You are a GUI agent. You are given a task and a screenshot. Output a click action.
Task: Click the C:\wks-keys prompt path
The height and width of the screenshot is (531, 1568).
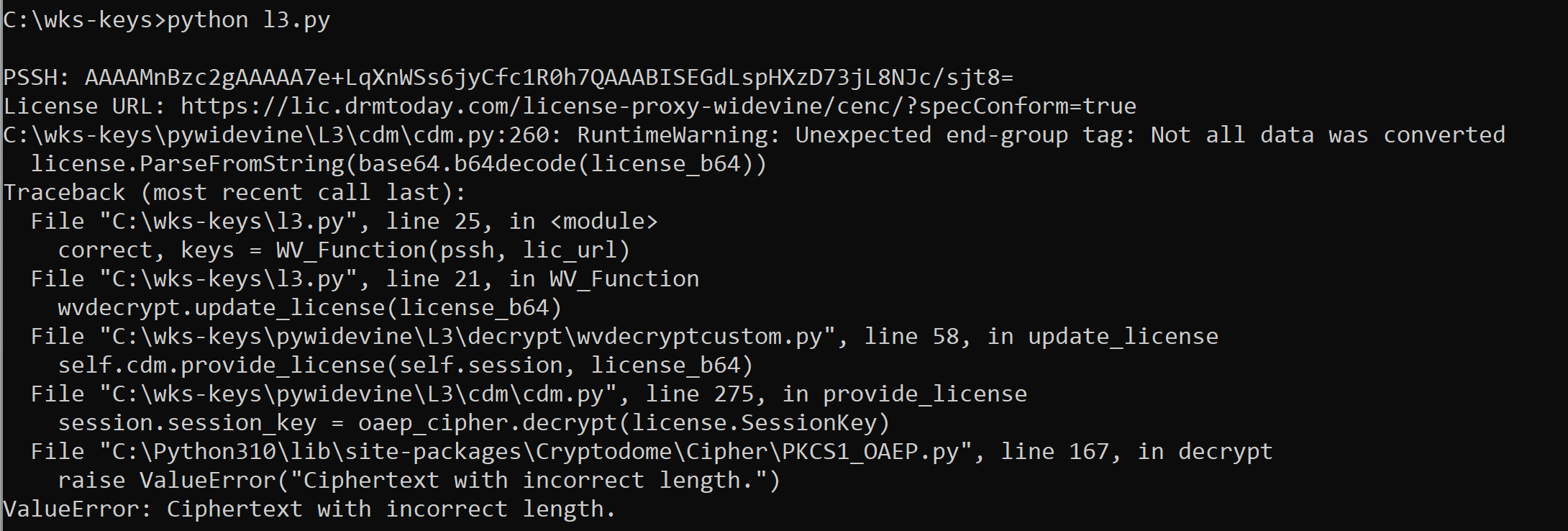point(78,20)
